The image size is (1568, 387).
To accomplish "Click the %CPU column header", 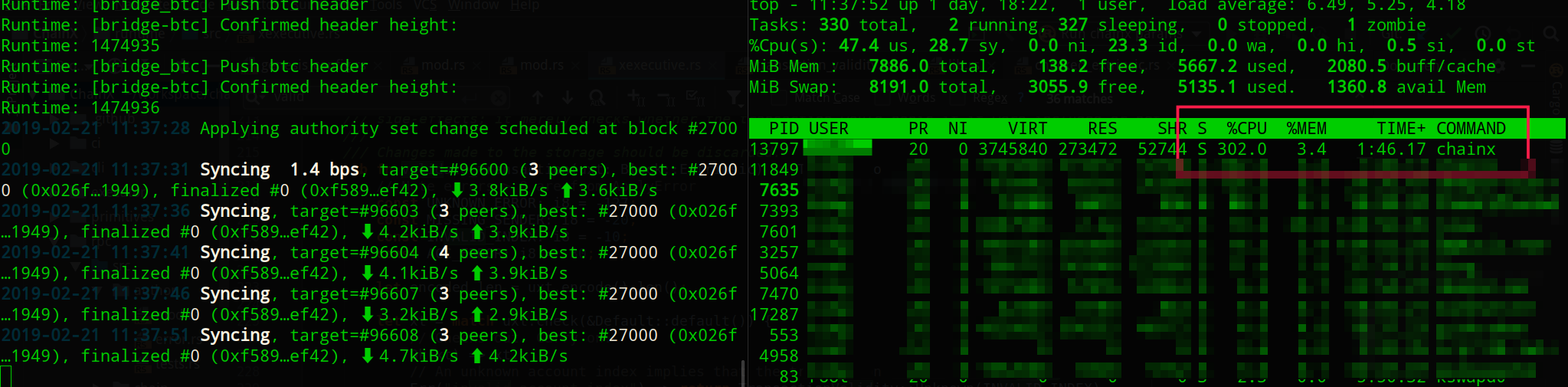I will [1246, 129].
